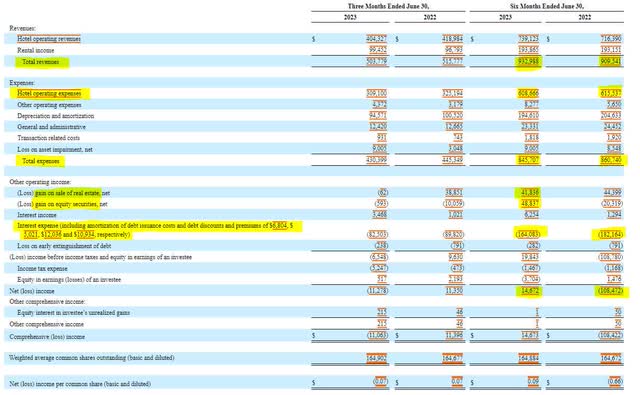Click the 'Expenses:' section heading

click(22, 83)
